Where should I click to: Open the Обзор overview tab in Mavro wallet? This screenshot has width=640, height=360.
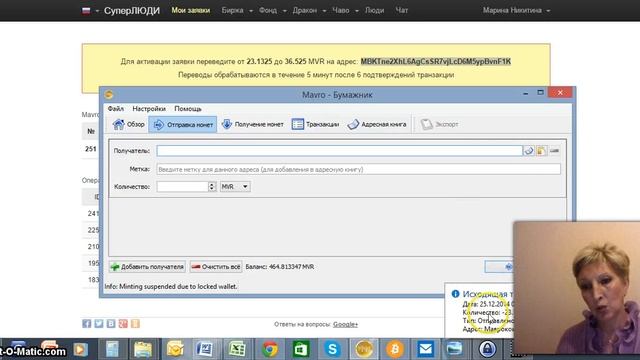(x=129, y=124)
